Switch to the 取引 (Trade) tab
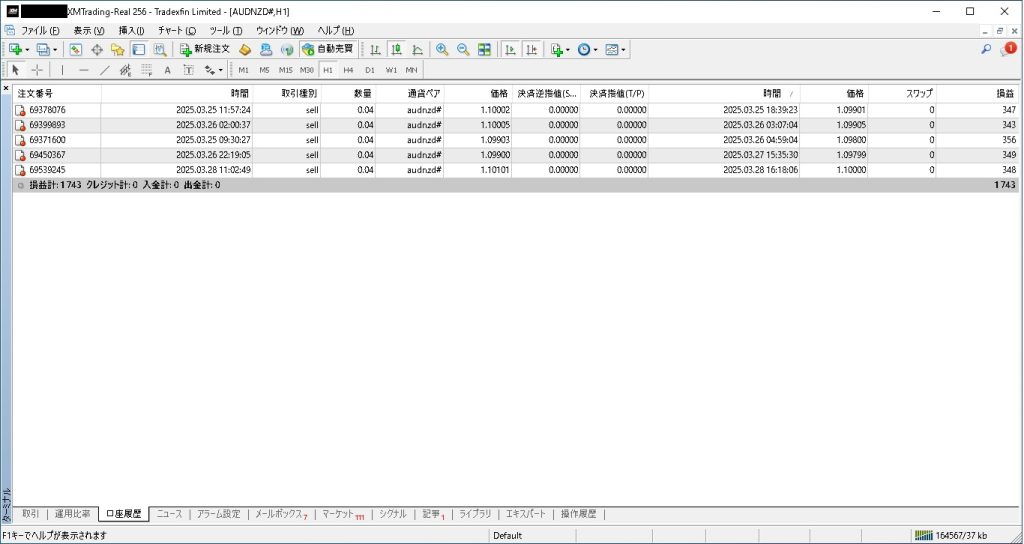This screenshot has height=544, width=1024. tap(30, 514)
